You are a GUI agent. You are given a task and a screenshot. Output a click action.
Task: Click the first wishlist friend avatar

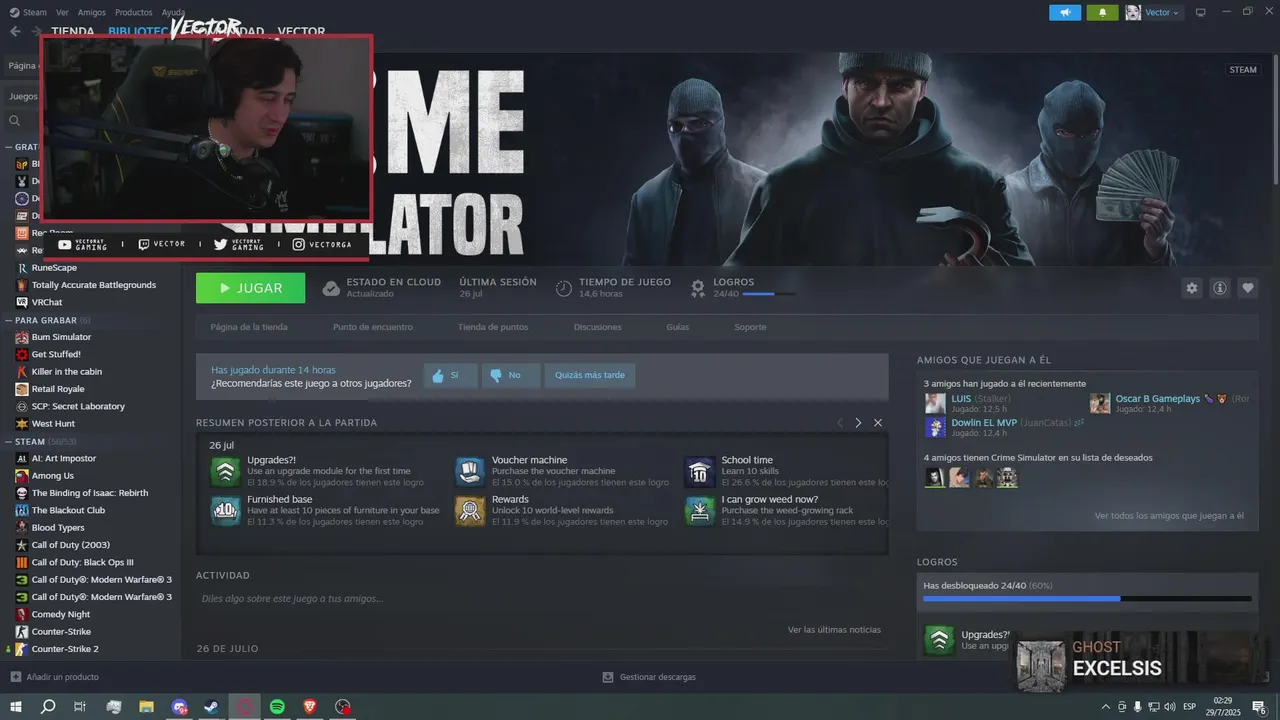click(x=934, y=477)
